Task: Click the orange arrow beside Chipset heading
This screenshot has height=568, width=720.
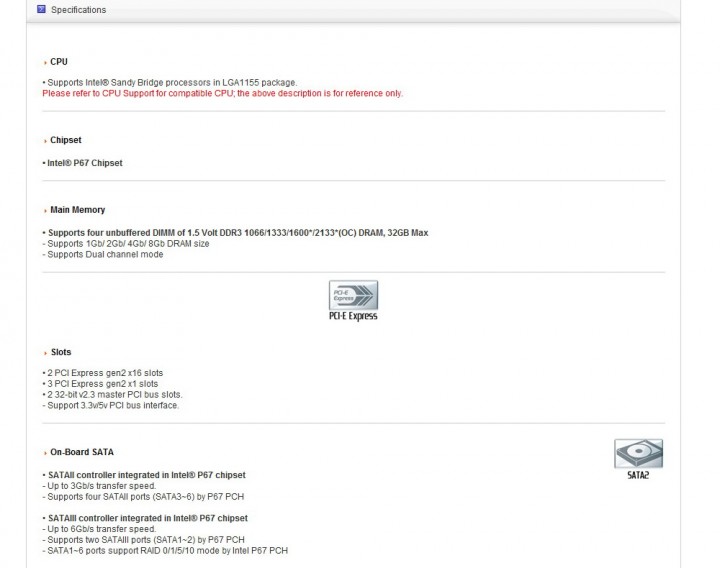Action: tap(45, 141)
